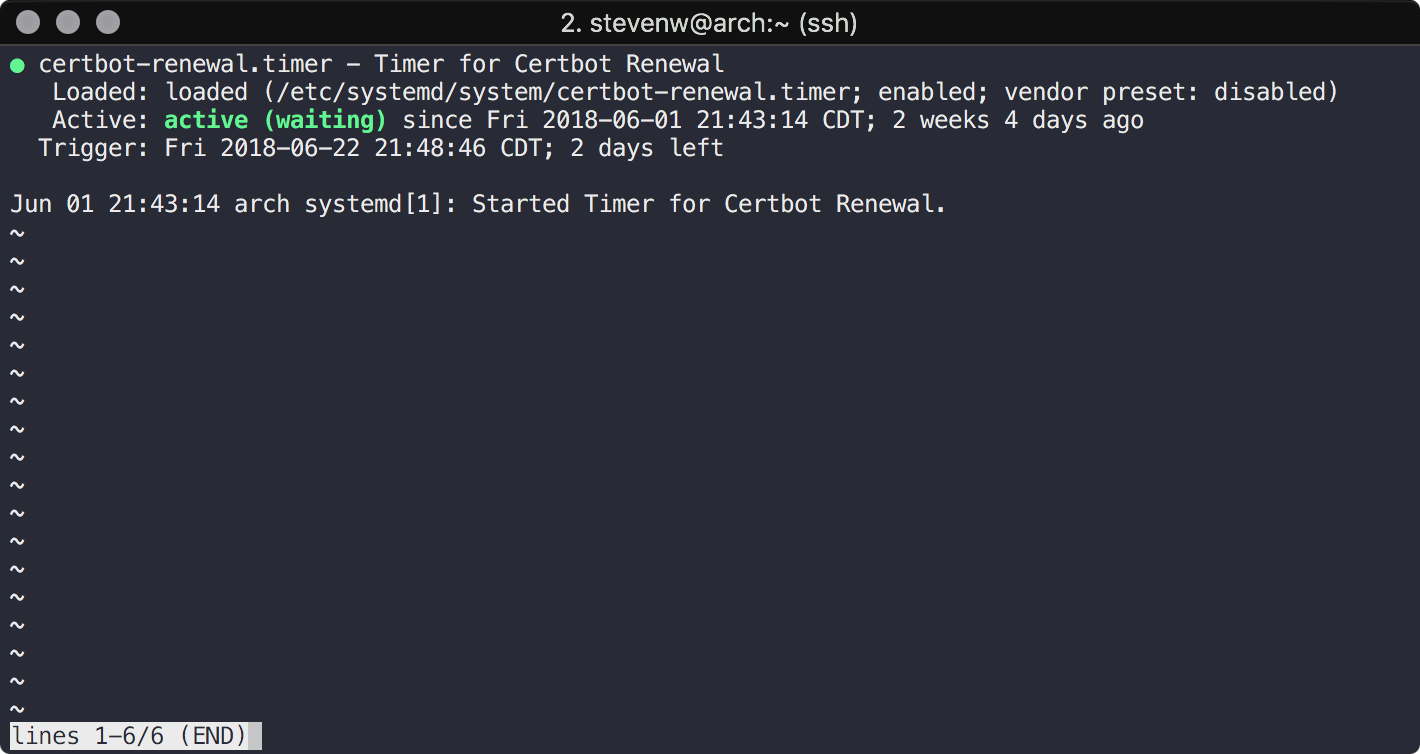Select the file path /etc/systemd/system/certbot-renewal.timer
Image resolution: width=1420 pixels, height=754 pixels.
[560, 91]
